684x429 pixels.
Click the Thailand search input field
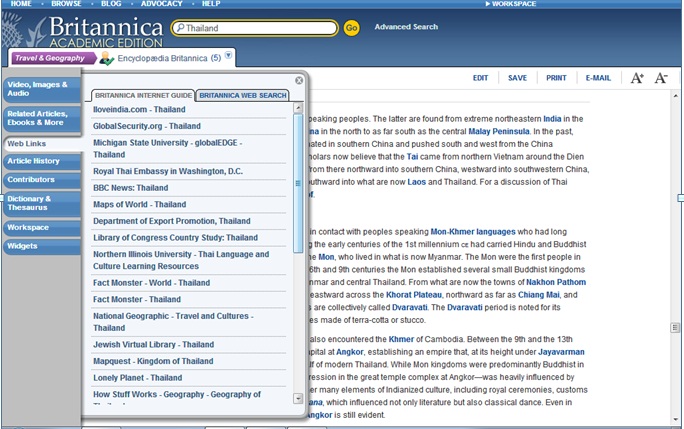pos(255,28)
